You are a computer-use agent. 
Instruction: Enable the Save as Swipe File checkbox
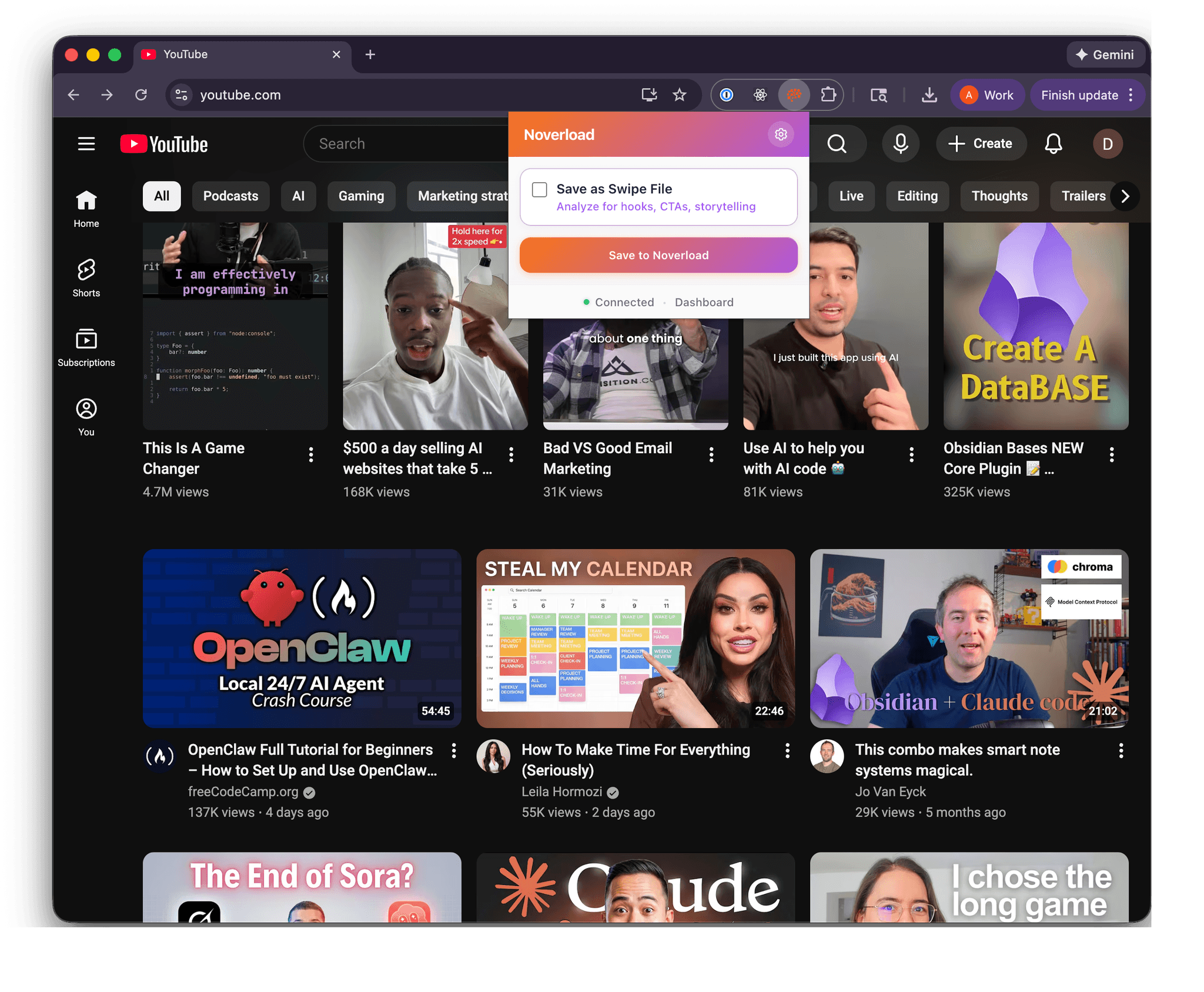point(539,190)
